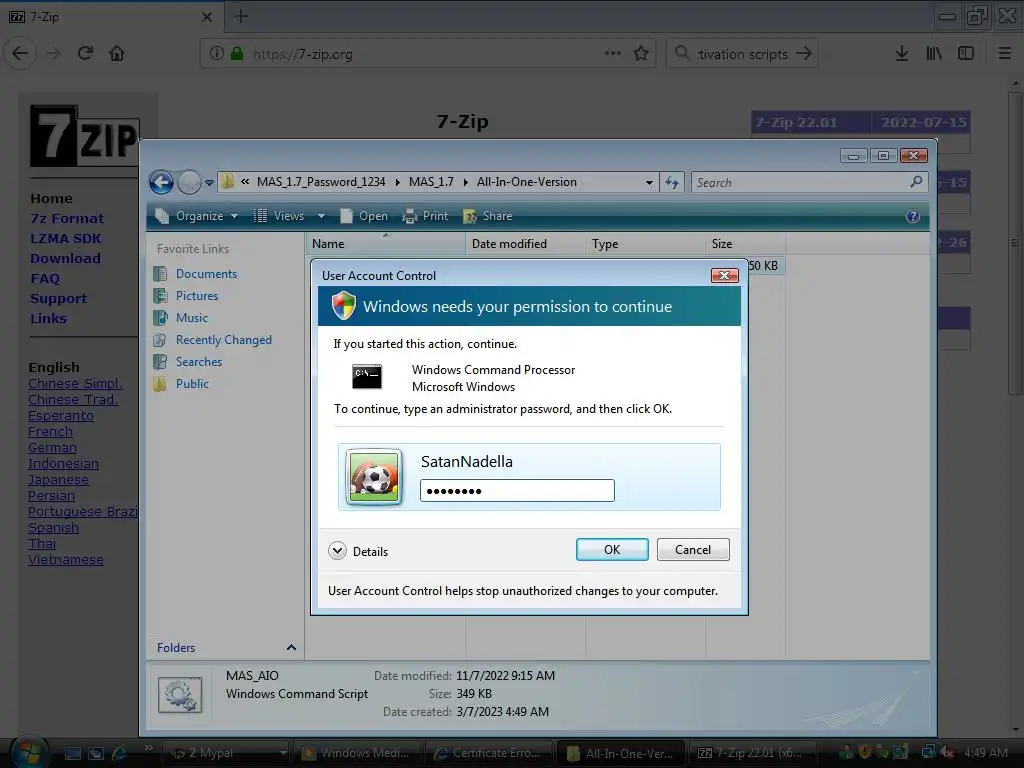
Task: Expand the Folders pane chevron
Action: (291, 648)
